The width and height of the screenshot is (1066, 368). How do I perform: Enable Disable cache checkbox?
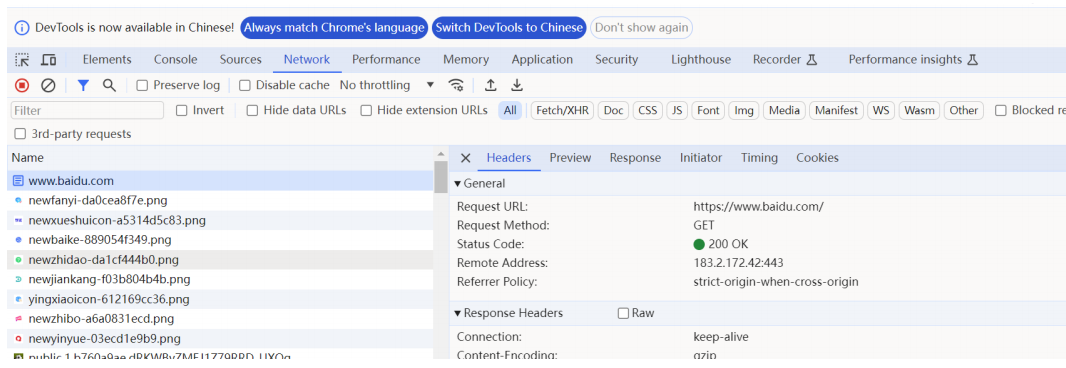click(245, 86)
